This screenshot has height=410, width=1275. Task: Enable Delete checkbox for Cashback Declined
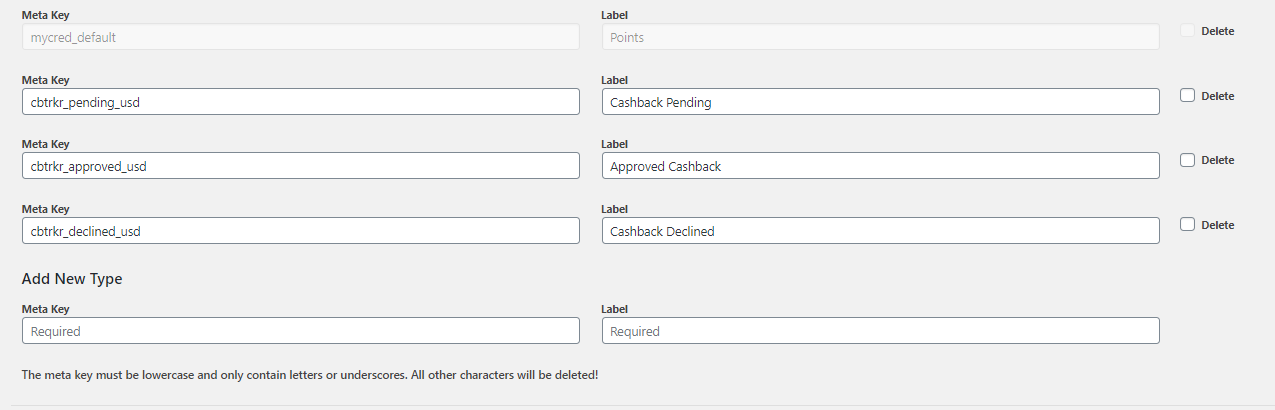[1187, 225]
